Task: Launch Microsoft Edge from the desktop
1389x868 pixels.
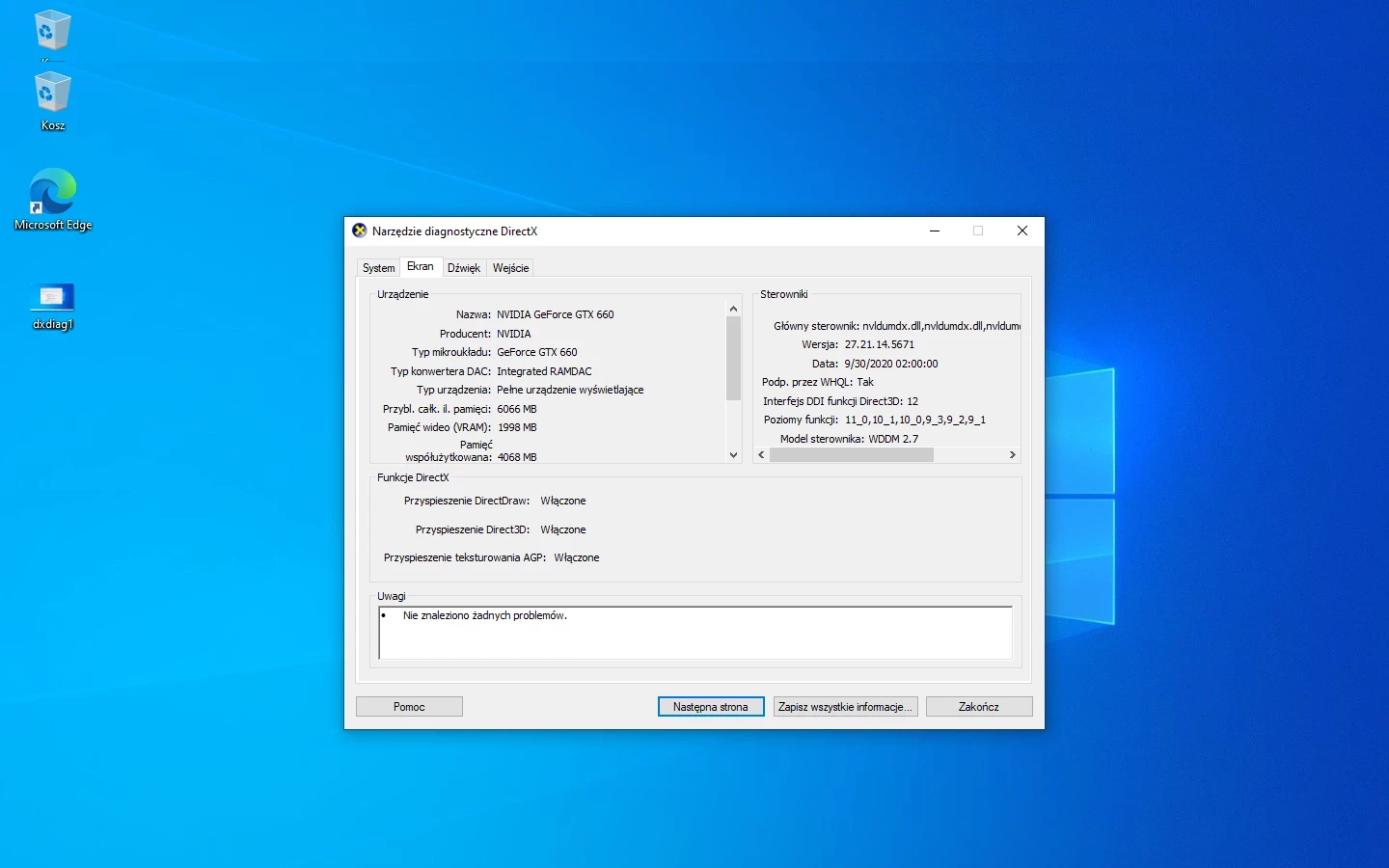Action: (53, 200)
